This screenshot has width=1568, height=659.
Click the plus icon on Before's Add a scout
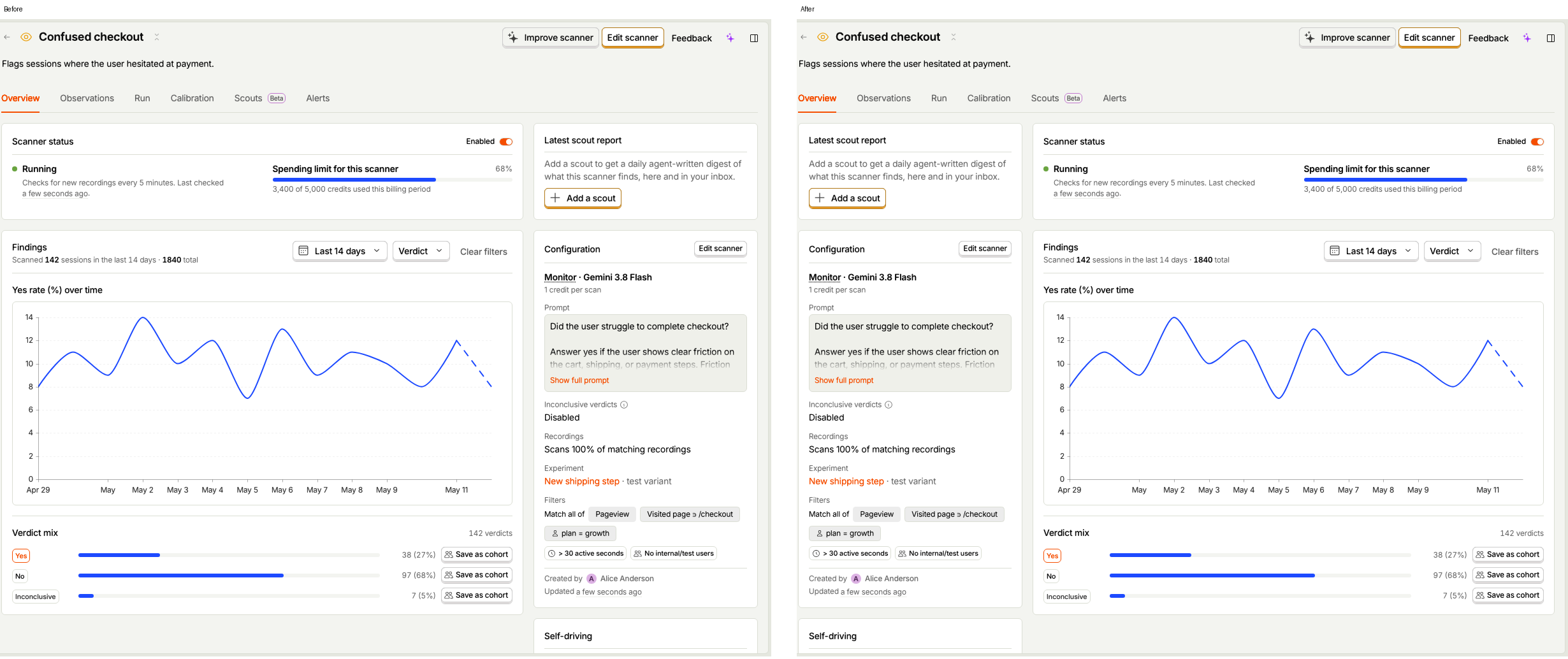coord(555,198)
